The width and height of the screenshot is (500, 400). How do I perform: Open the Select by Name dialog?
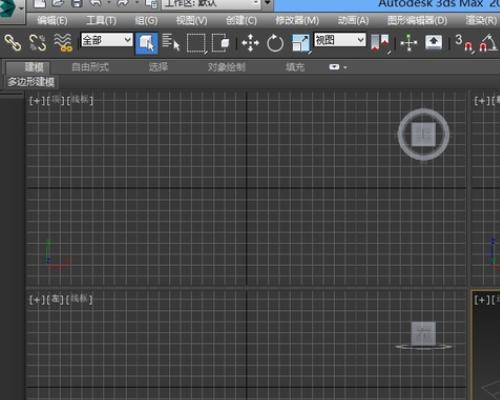click(171, 43)
